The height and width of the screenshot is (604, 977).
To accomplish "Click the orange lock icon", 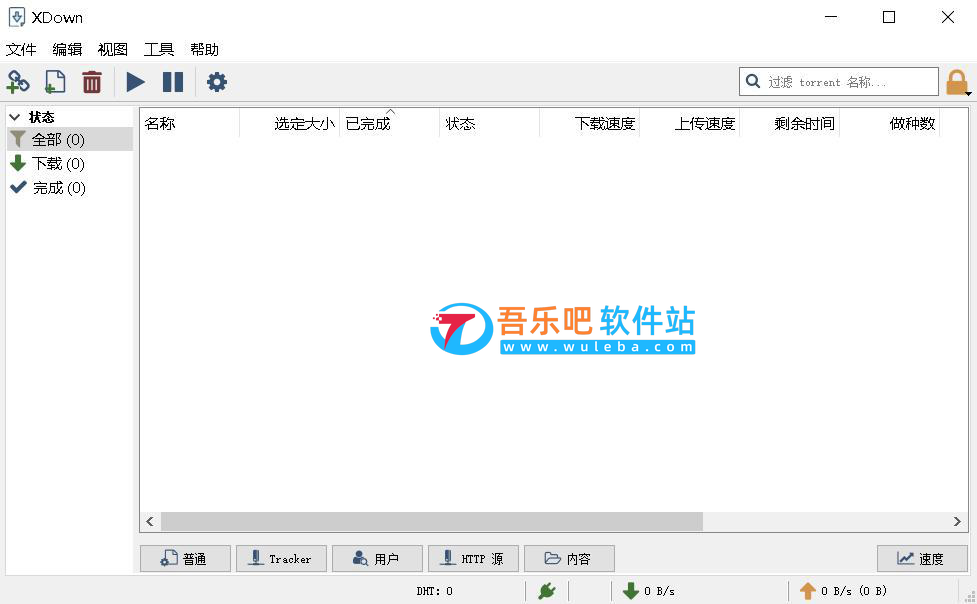I will pos(957,82).
